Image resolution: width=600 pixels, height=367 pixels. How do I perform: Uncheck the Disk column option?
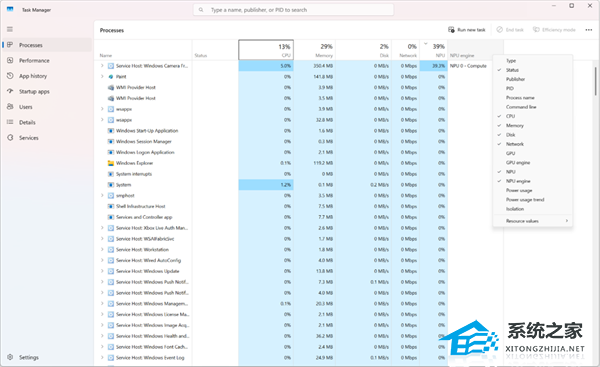[533, 135]
